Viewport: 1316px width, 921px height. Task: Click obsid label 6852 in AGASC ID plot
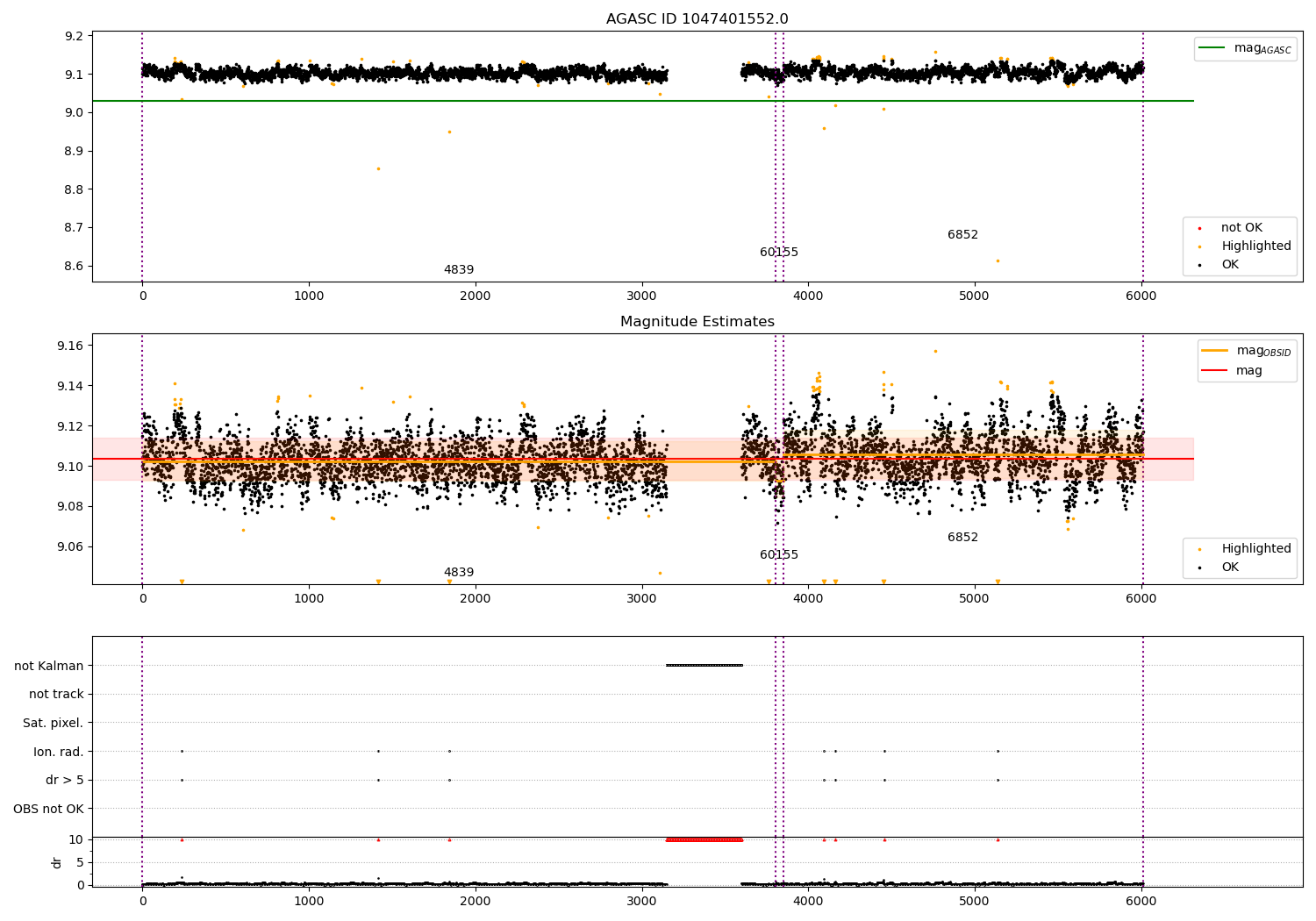click(962, 235)
